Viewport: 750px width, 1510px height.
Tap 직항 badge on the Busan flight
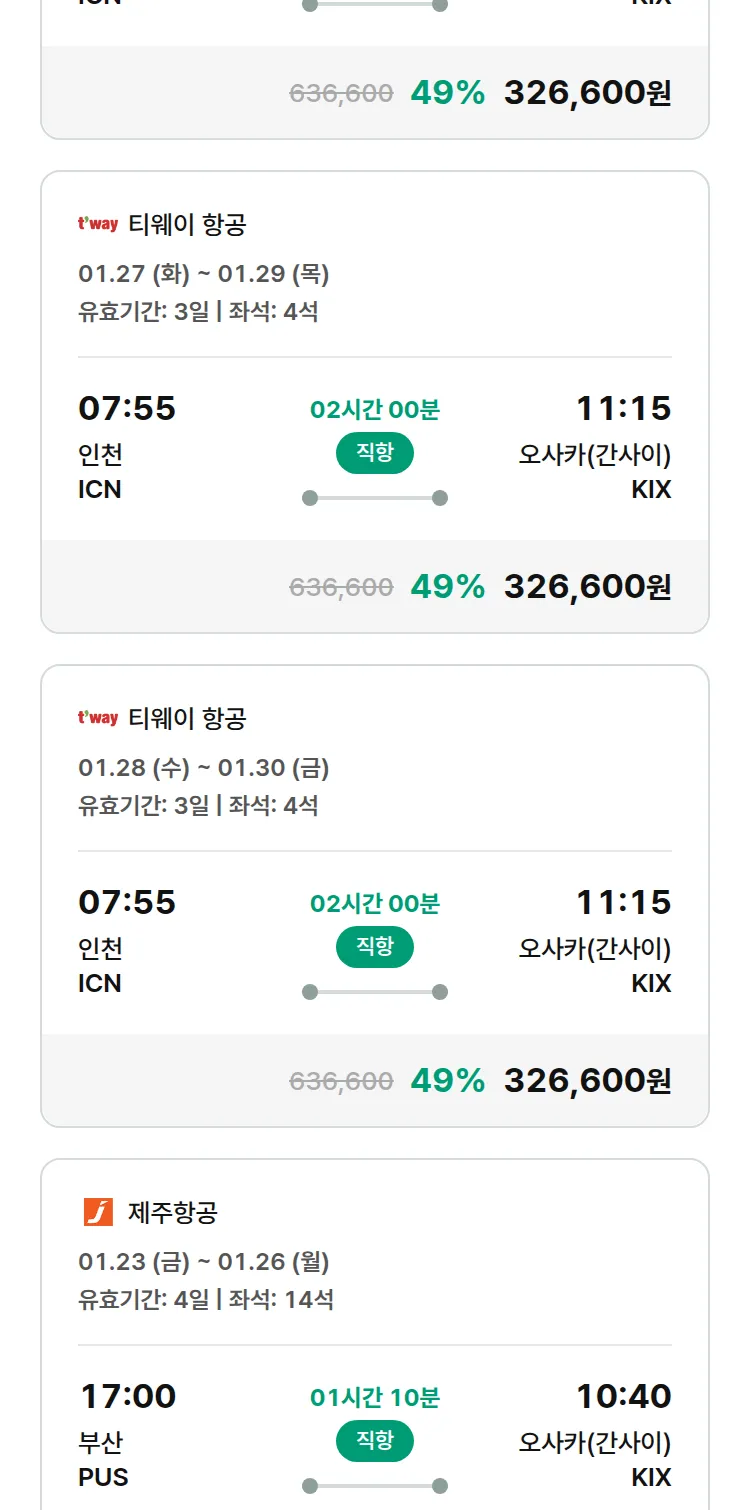pos(375,1441)
